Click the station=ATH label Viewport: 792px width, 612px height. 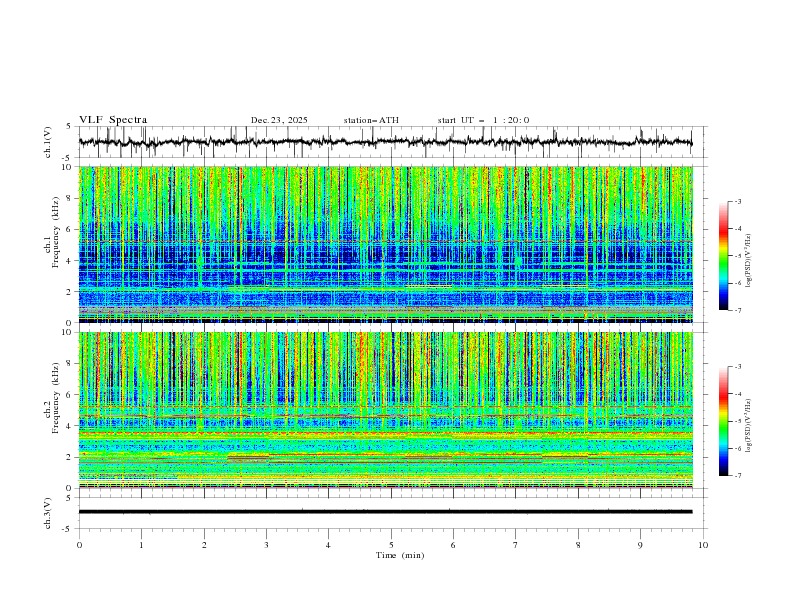pos(370,120)
